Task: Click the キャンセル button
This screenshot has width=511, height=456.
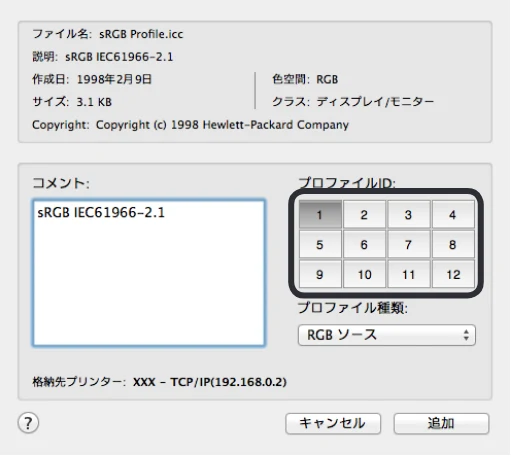Action: 333,423
